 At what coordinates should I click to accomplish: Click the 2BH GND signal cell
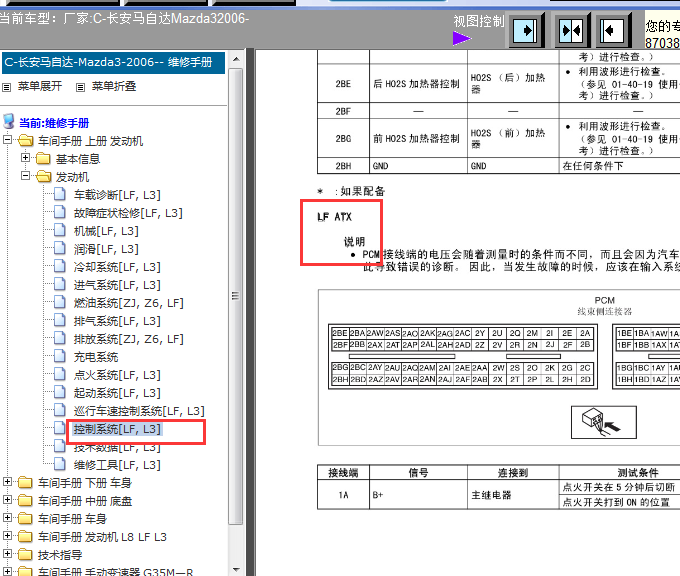point(418,166)
